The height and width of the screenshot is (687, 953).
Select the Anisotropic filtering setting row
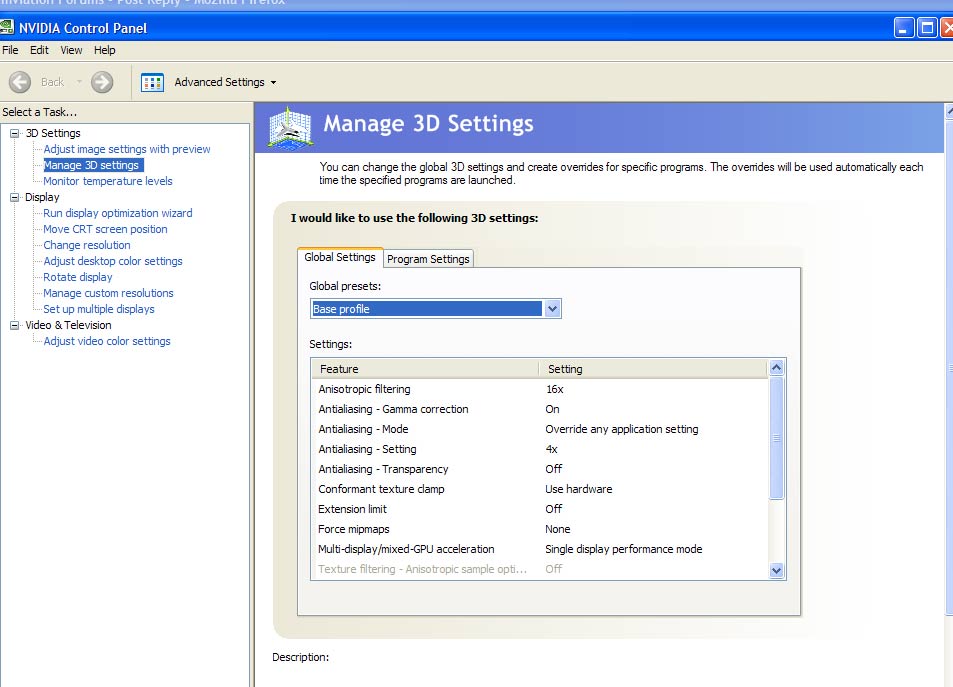click(364, 389)
